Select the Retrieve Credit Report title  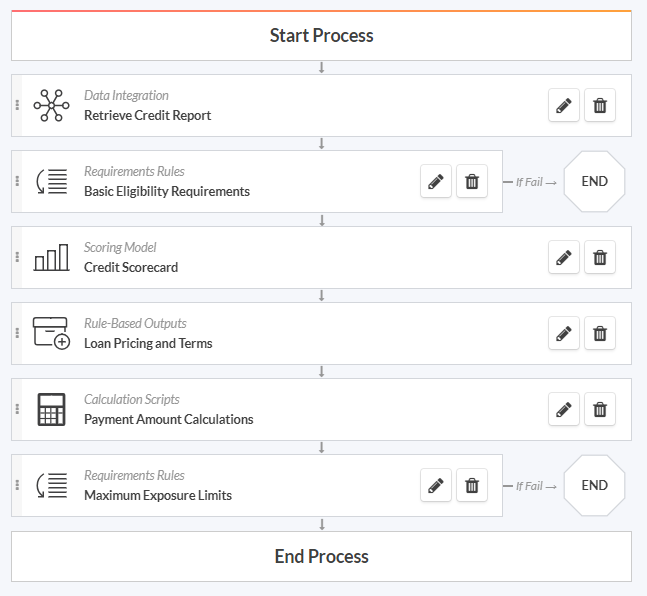(147, 115)
